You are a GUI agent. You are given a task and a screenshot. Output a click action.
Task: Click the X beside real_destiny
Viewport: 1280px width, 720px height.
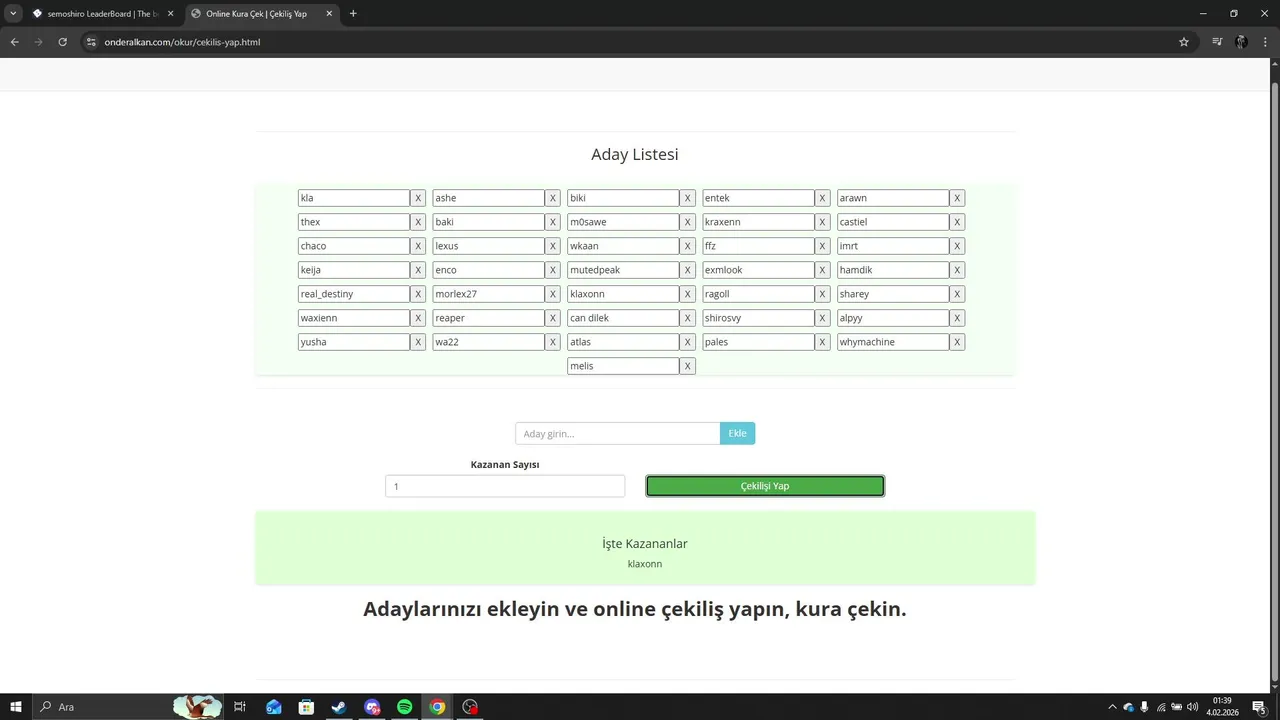(x=418, y=294)
